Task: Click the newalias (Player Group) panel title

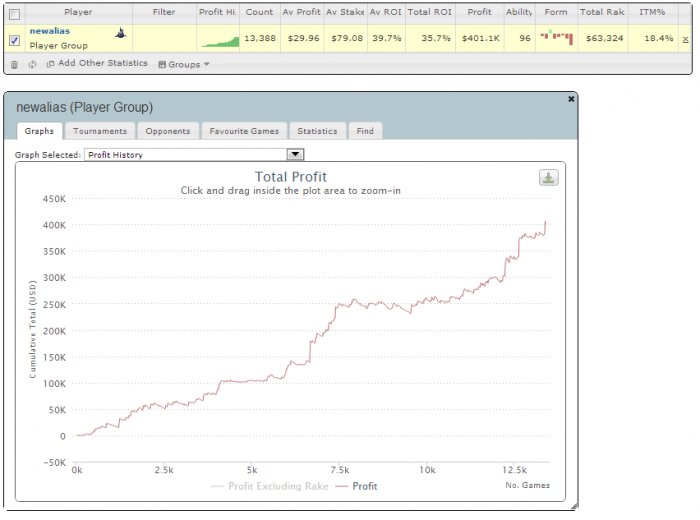Action: pyautogui.click(x=84, y=107)
